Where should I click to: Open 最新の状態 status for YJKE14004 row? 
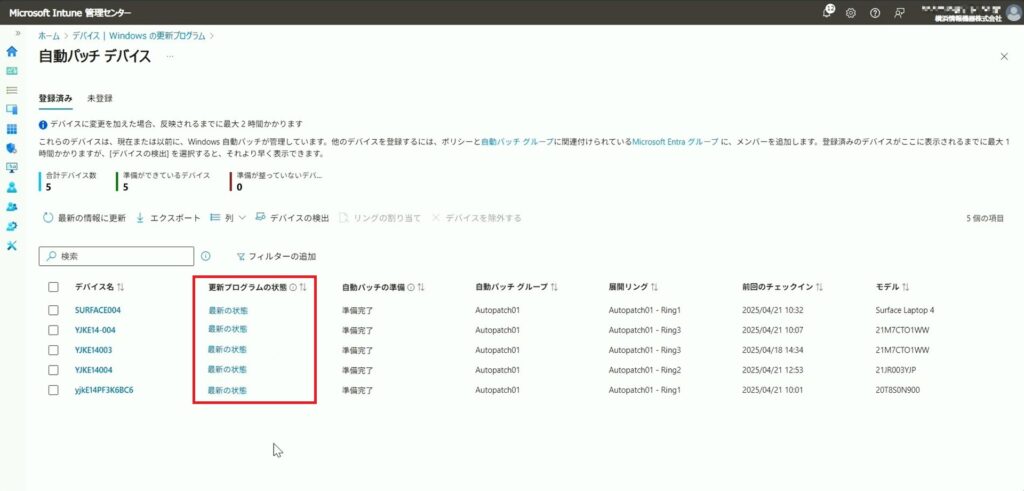[227, 370]
